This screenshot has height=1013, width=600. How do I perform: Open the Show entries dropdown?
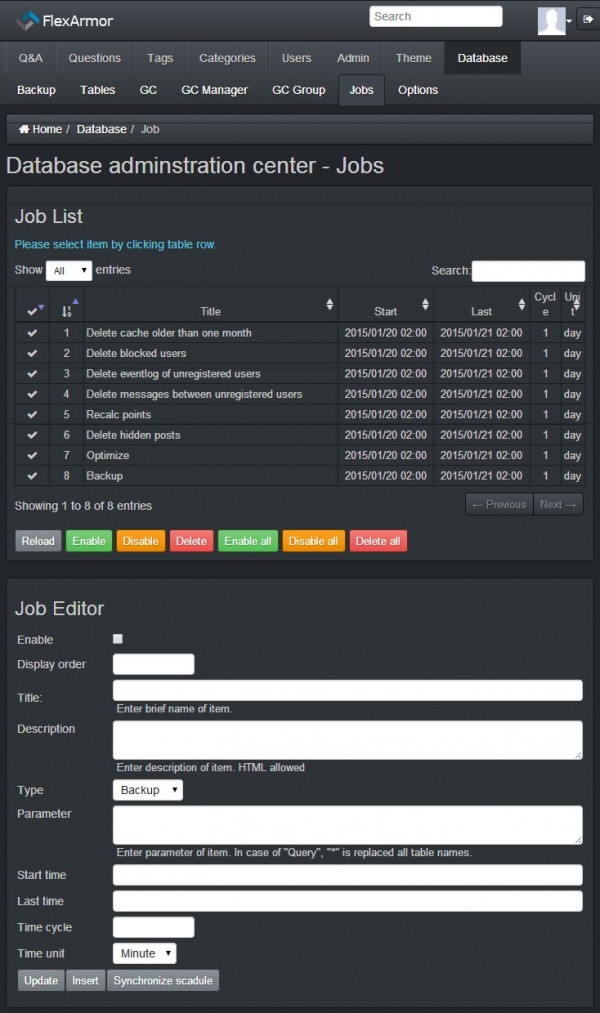click(68, 271)
